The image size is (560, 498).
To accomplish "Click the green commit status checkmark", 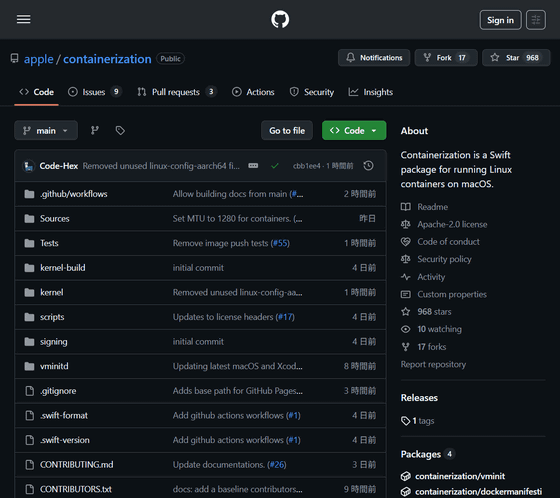I will [x=275, y=166].
